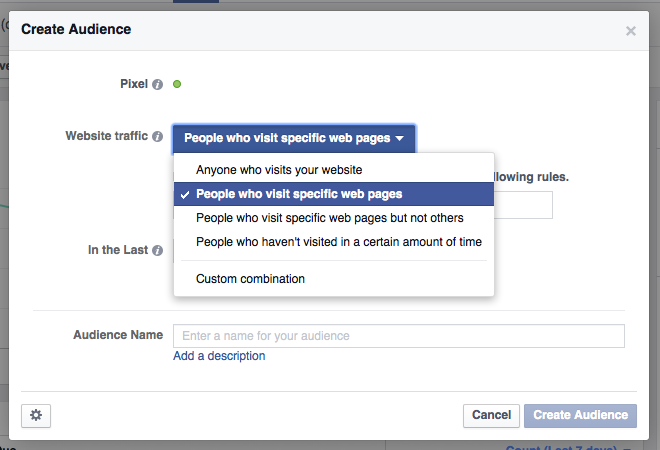Click the Audience Name text field
The height and width of the screenshot is (450, 660).
(398, 335)
